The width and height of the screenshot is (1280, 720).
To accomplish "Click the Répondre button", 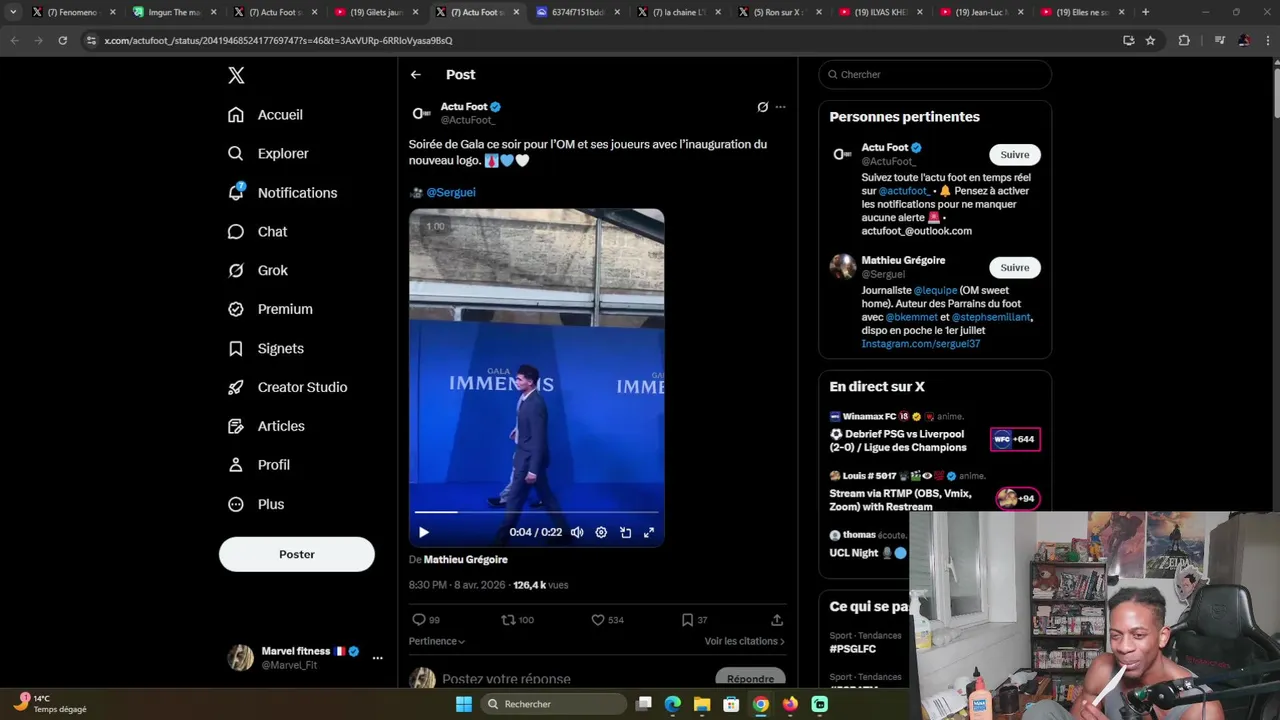I will (x=750, y=679).
